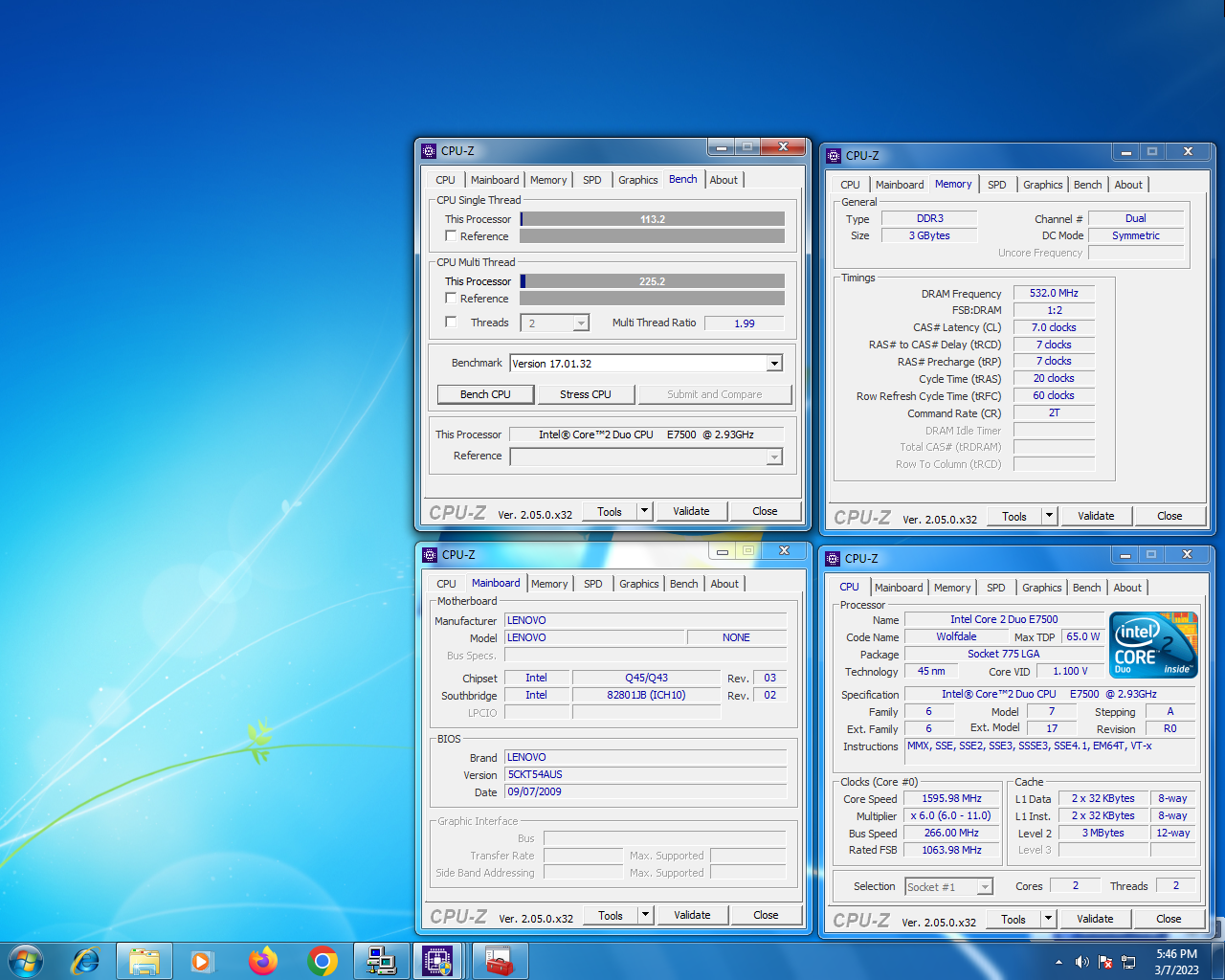Click Tools button in CPU window

(x=1013, y=919)
